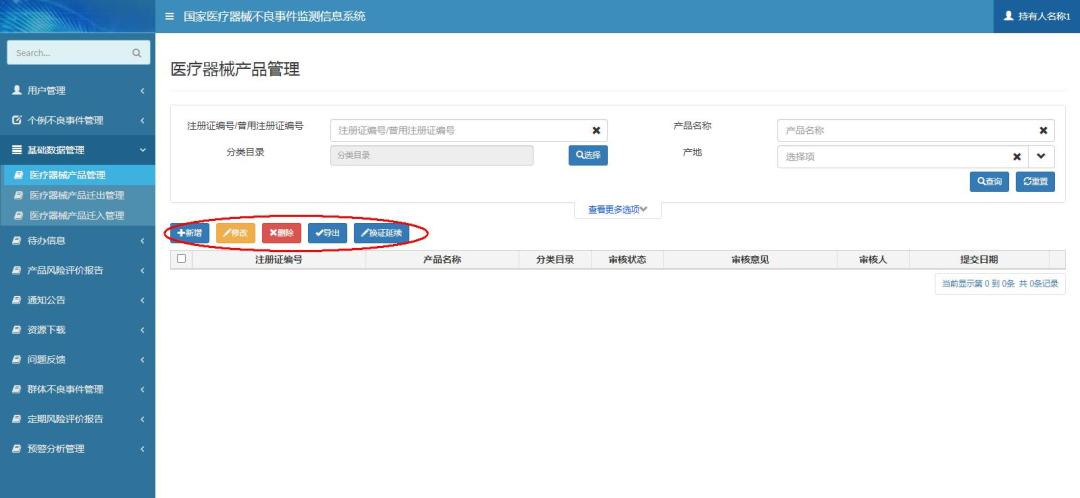Click the 提交日期 column header
Screen dimensions: 1080x498
point(979,260)
